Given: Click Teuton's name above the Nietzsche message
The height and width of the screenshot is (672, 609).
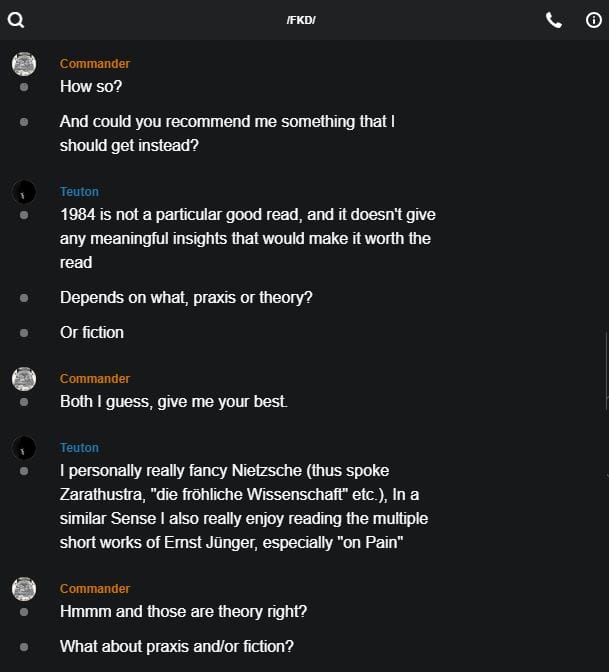Looking at the screenshot, I should pyautogui.click(x=79, y=448).
